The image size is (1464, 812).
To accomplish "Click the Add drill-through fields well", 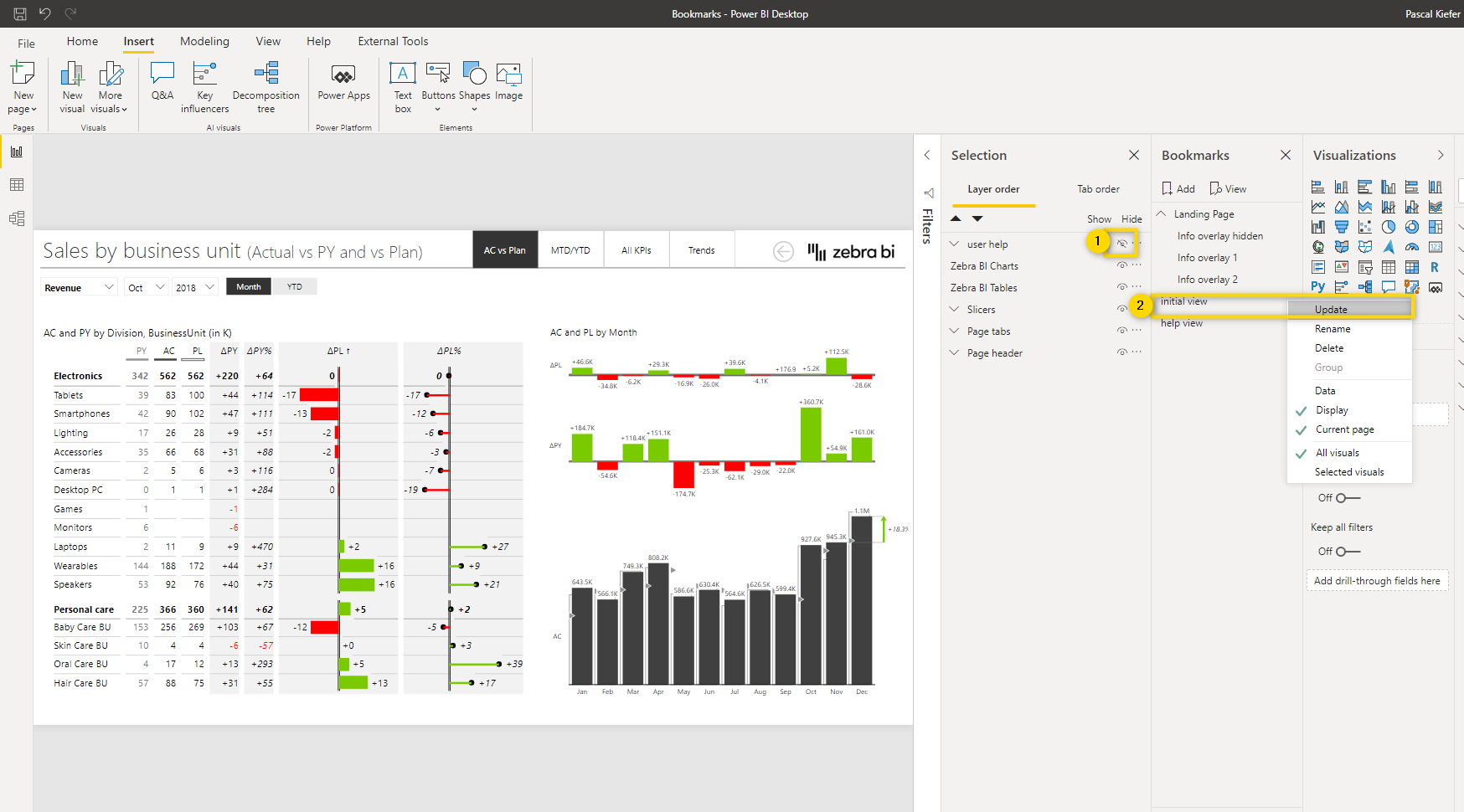I will coord(1378,580).
